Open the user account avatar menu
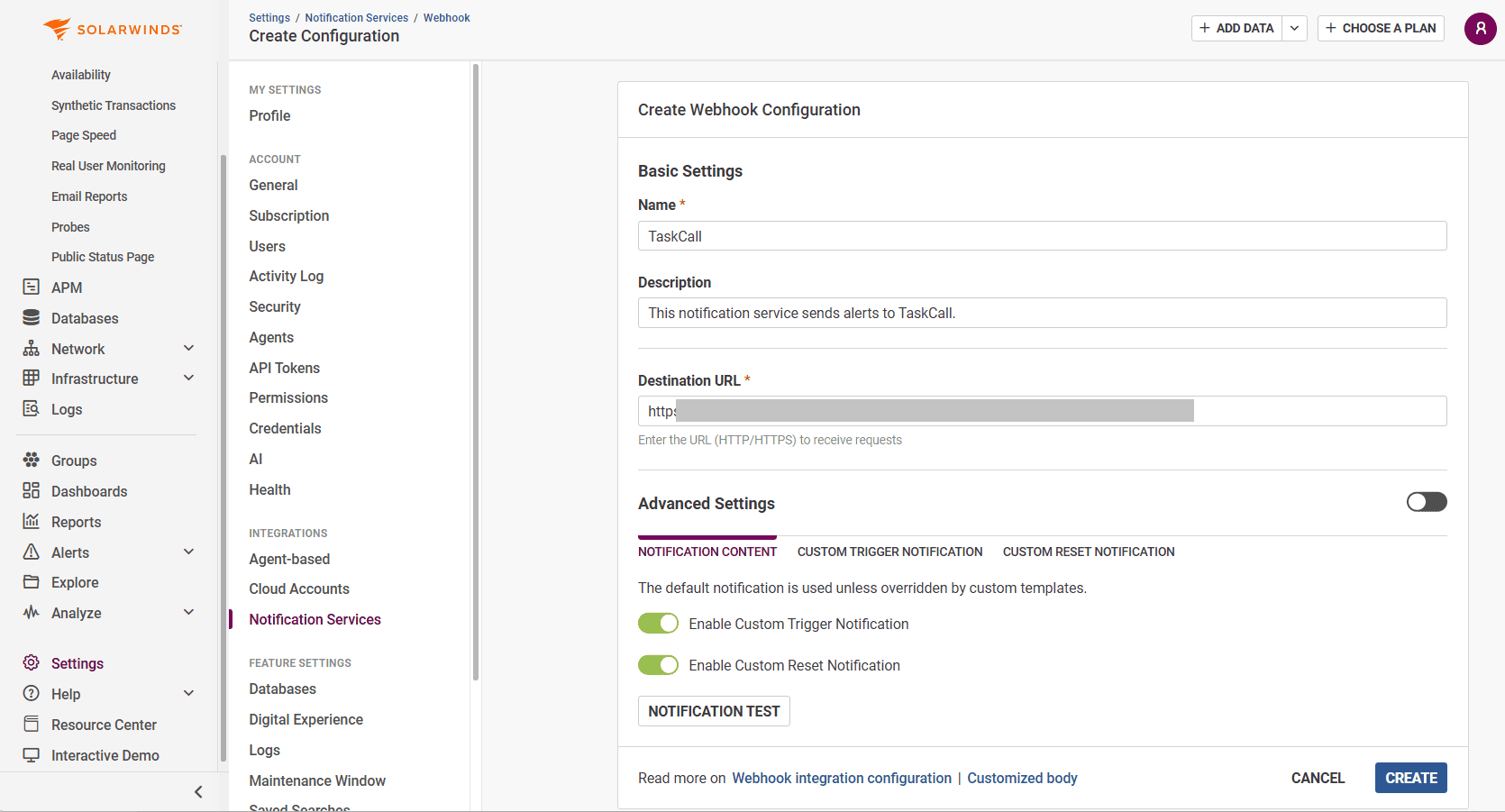This screenshot has width=1505, height=812. point(1480,28)
